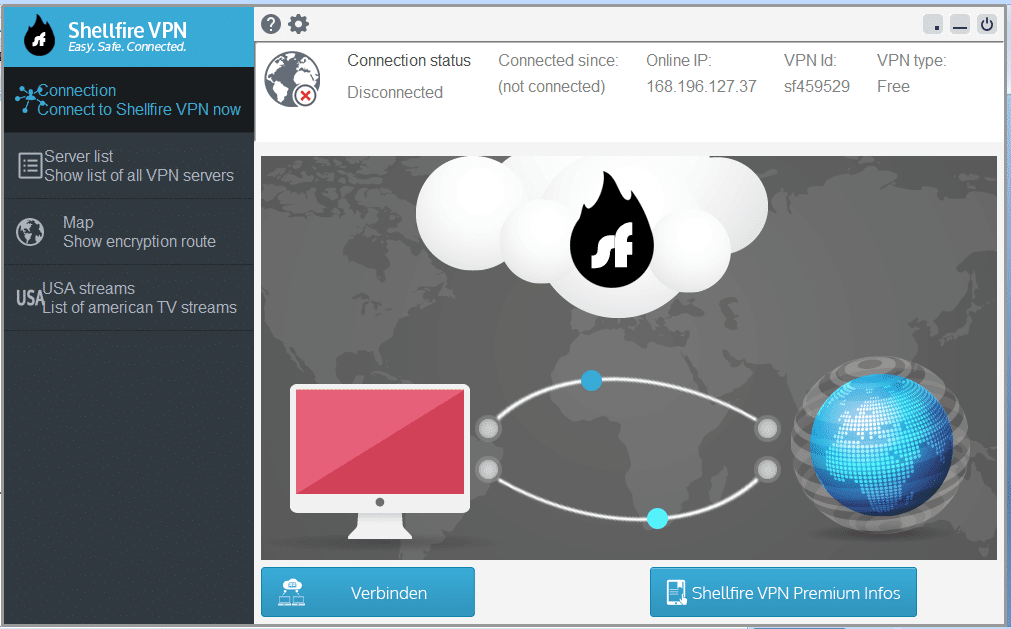The image size is (1011, 629).
Task: Click the cyan dot on lower route
Action: 657,518
